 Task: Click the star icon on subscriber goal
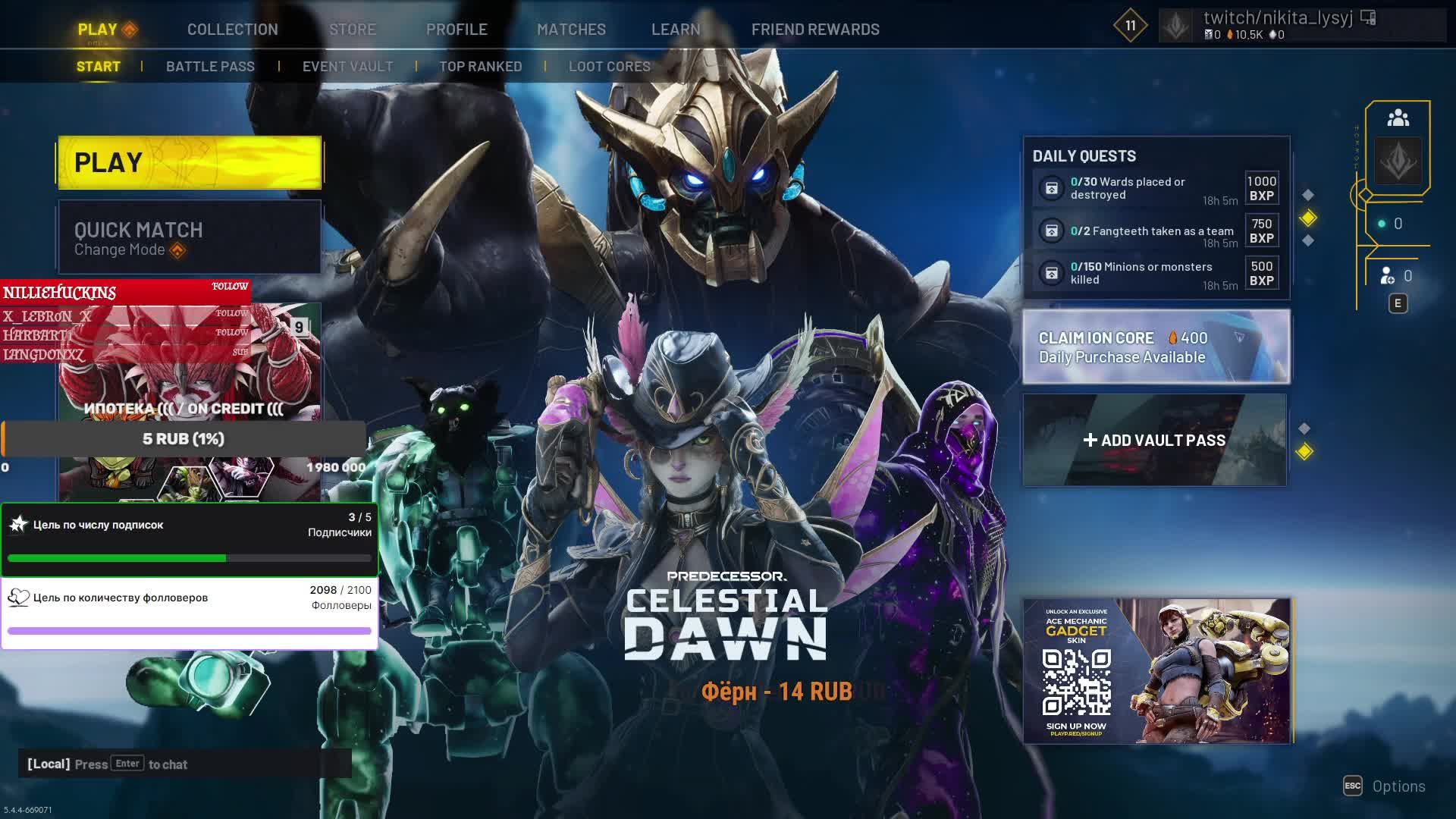pos(18,524)
